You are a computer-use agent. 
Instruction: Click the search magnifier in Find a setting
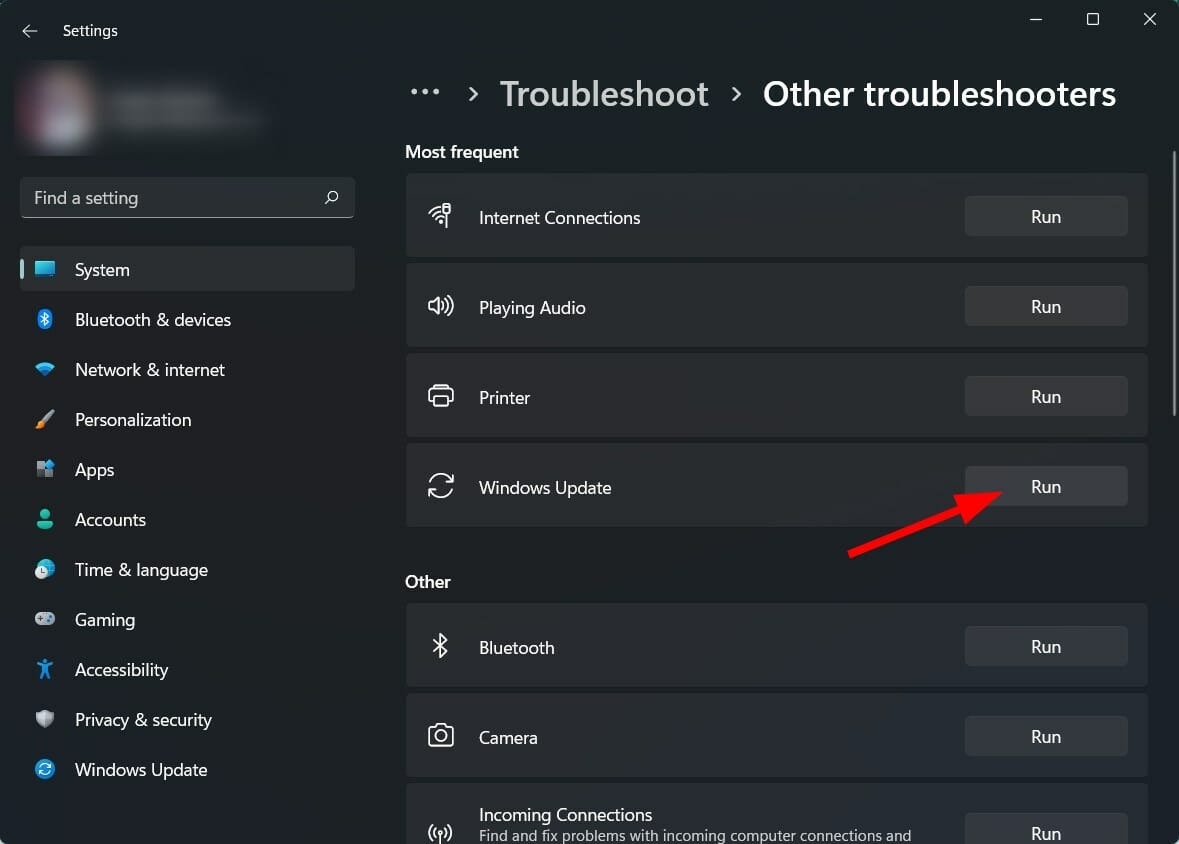(x=331, y=197)
